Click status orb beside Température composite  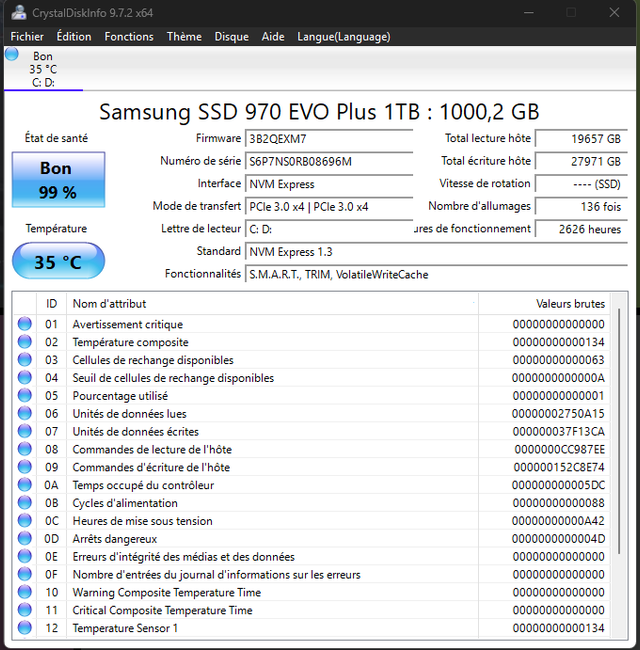tap(25, 342)
